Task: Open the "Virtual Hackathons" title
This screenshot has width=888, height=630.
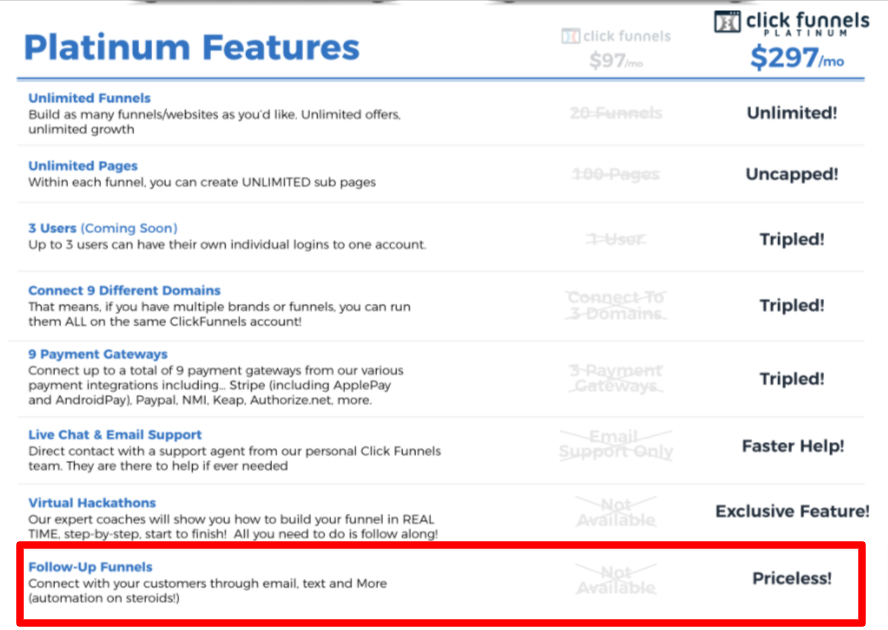Action: tap(92, 503)
